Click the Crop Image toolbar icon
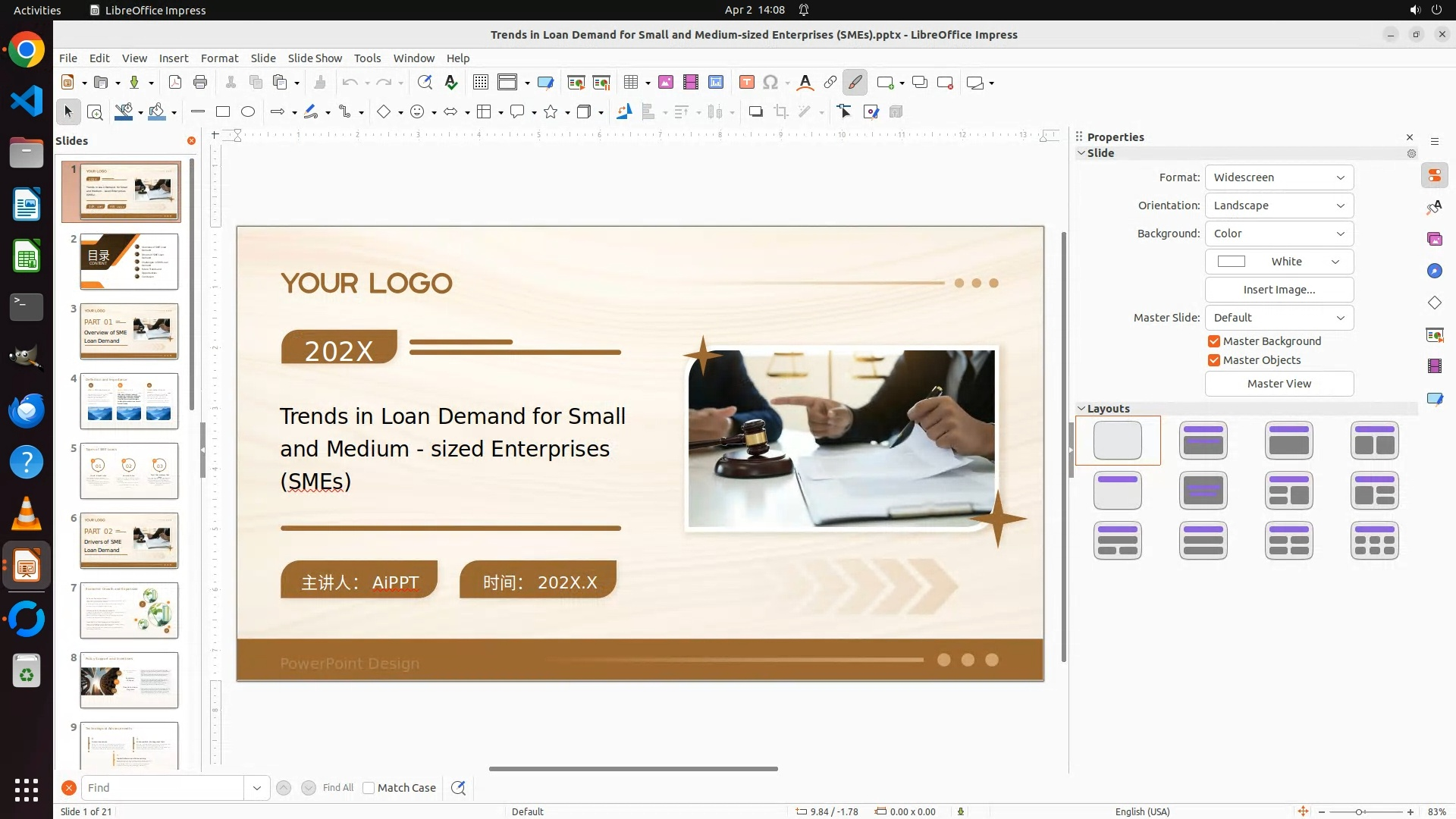 (781, 112)
